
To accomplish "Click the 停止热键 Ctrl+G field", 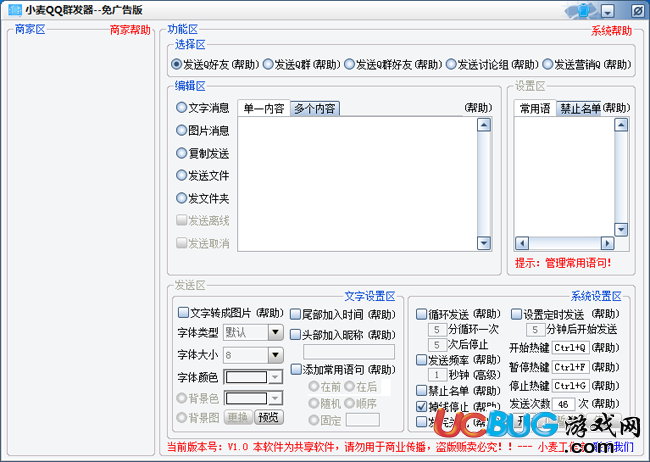I will click(x=570, y=386).
